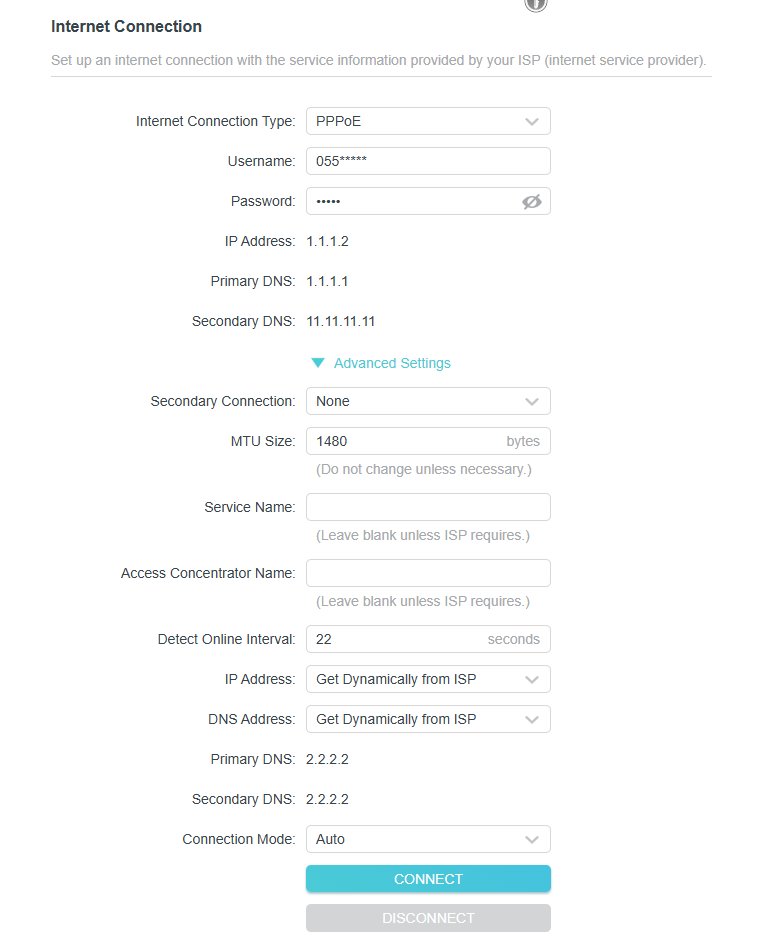Click chevron arrow on PPPoE selector

pos(531,122)
